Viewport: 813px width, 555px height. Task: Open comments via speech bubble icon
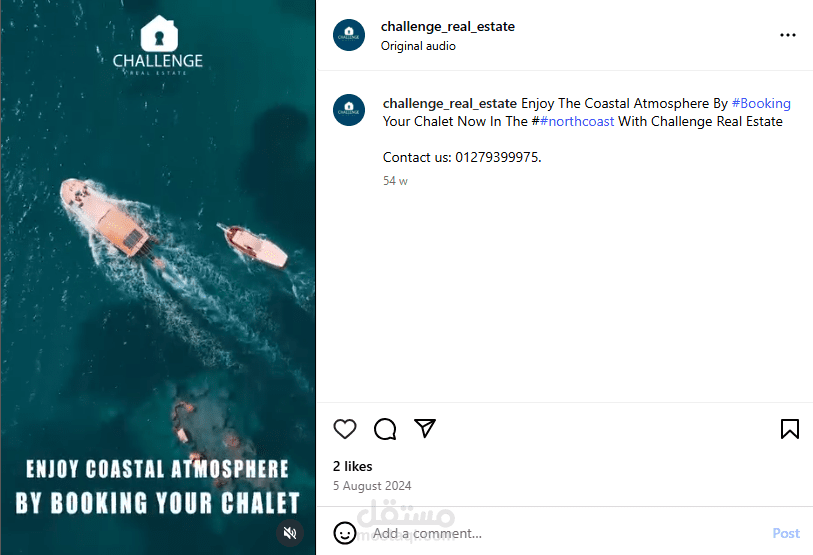click(385, 429)
